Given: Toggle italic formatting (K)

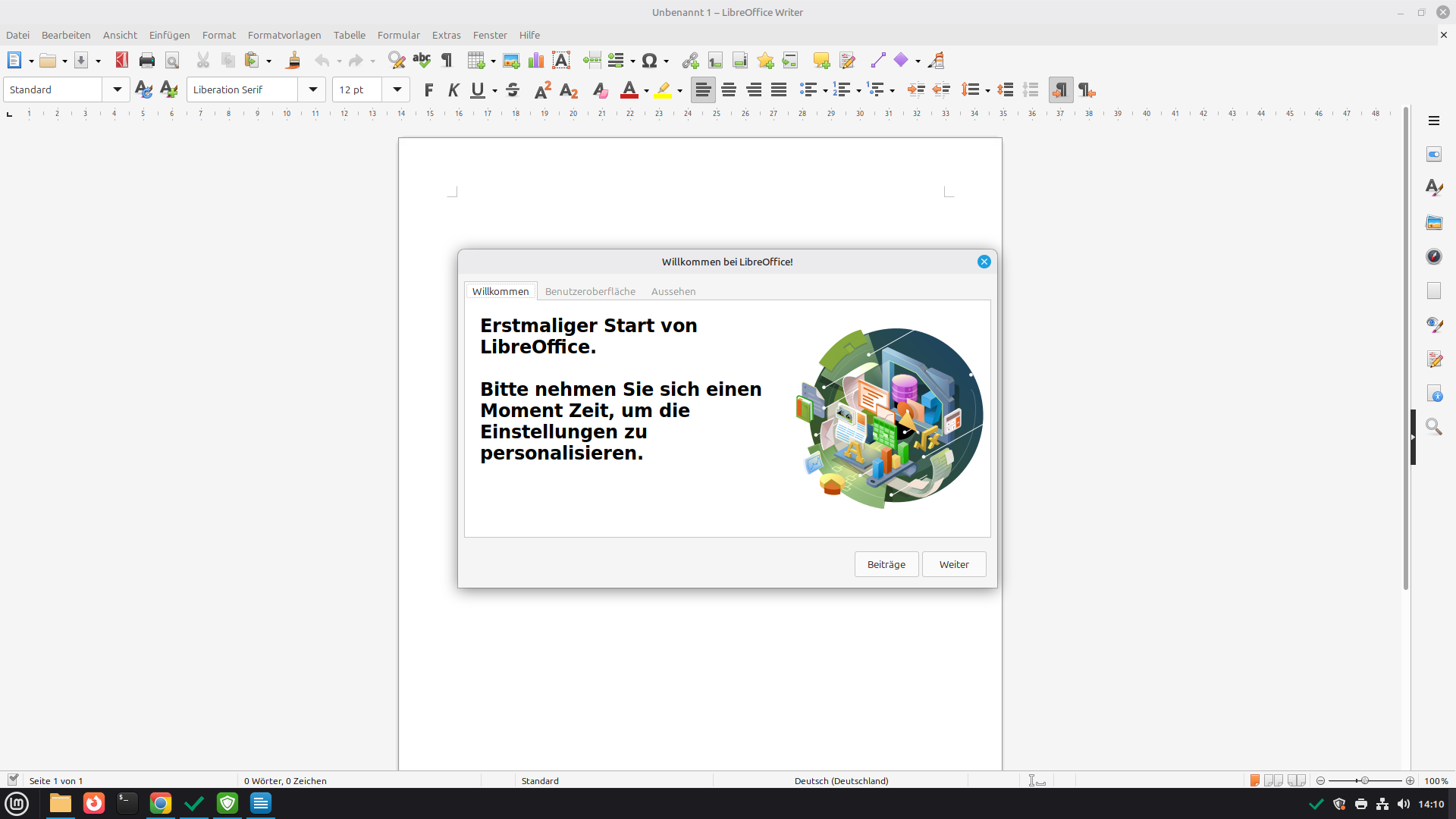Looking at the screenshot, I should tap(453, 90).
